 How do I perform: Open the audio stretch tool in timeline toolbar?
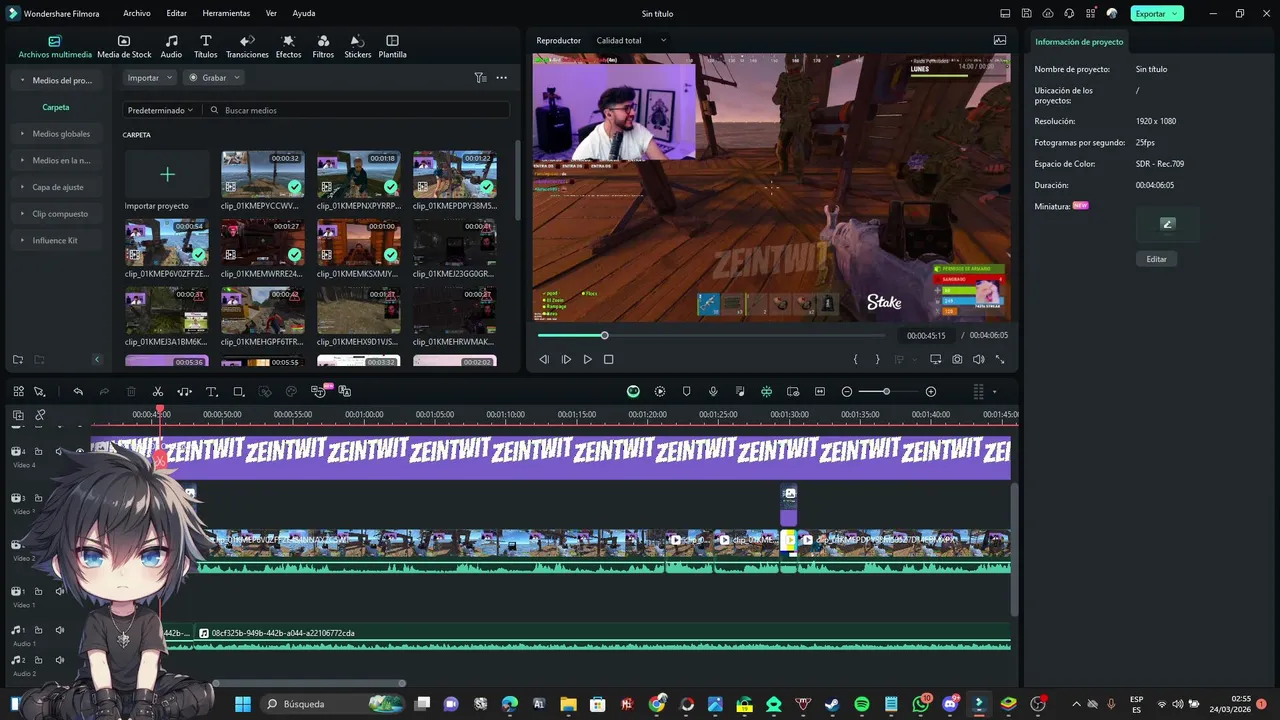pyautogui.click(x=185, y=392)
